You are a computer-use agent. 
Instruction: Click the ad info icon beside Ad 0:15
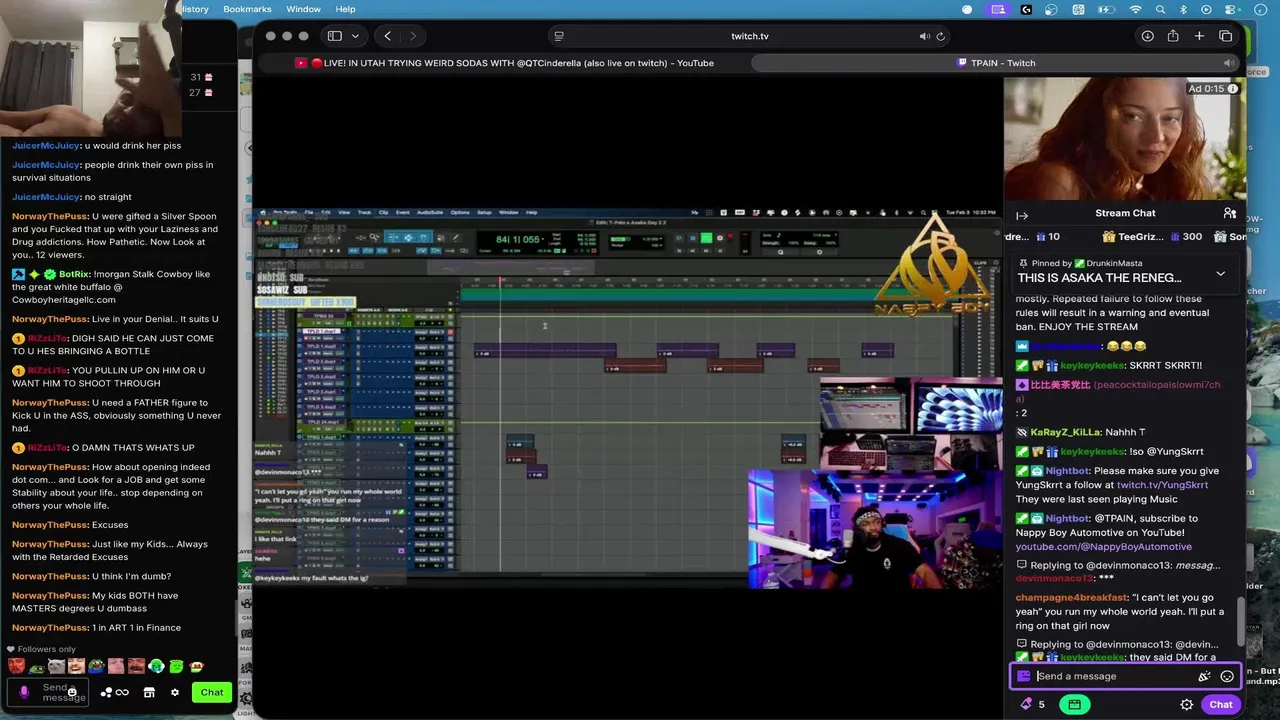[1233, 89]
